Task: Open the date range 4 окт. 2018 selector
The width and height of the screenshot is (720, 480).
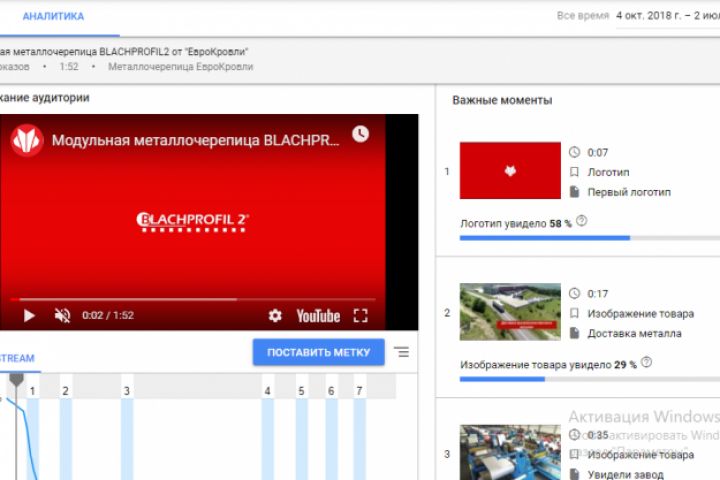Action: 668,16
